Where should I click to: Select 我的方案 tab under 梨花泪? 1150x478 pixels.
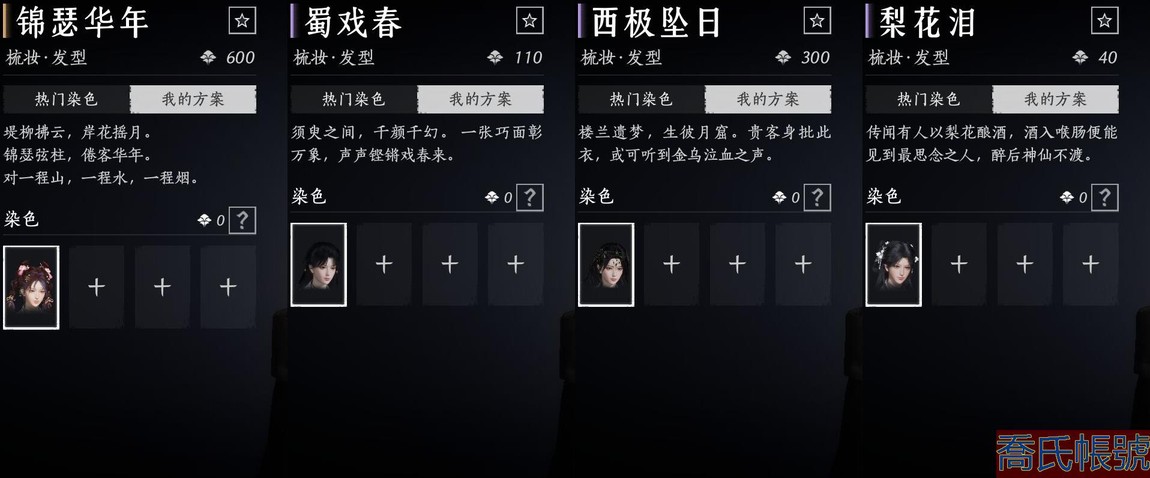pyautogui.click(x=1055, y=99)
